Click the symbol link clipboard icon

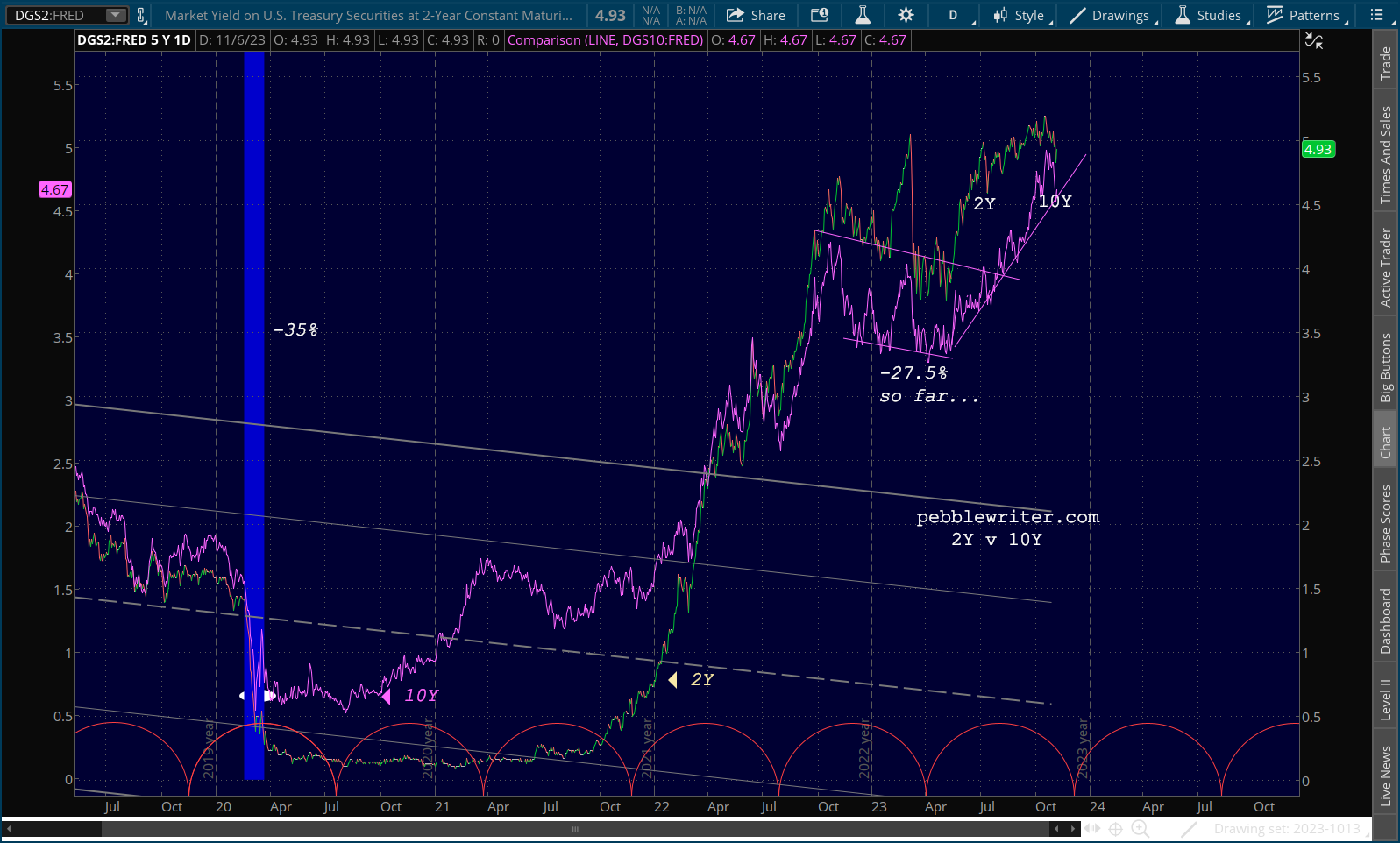click(x=141, y=15)
